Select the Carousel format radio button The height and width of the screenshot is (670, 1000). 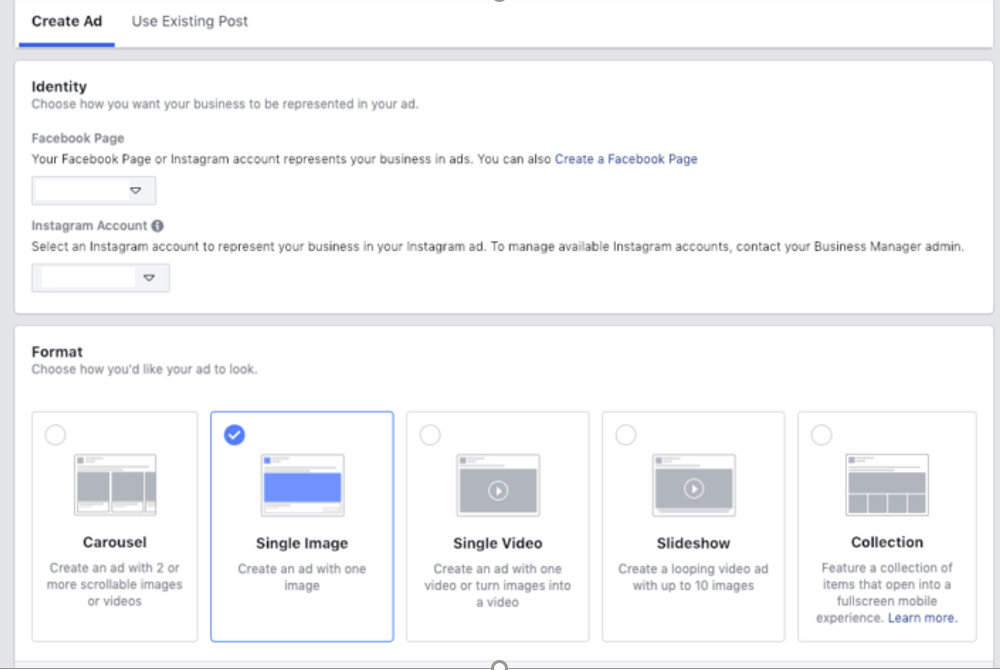coord(55,434)
